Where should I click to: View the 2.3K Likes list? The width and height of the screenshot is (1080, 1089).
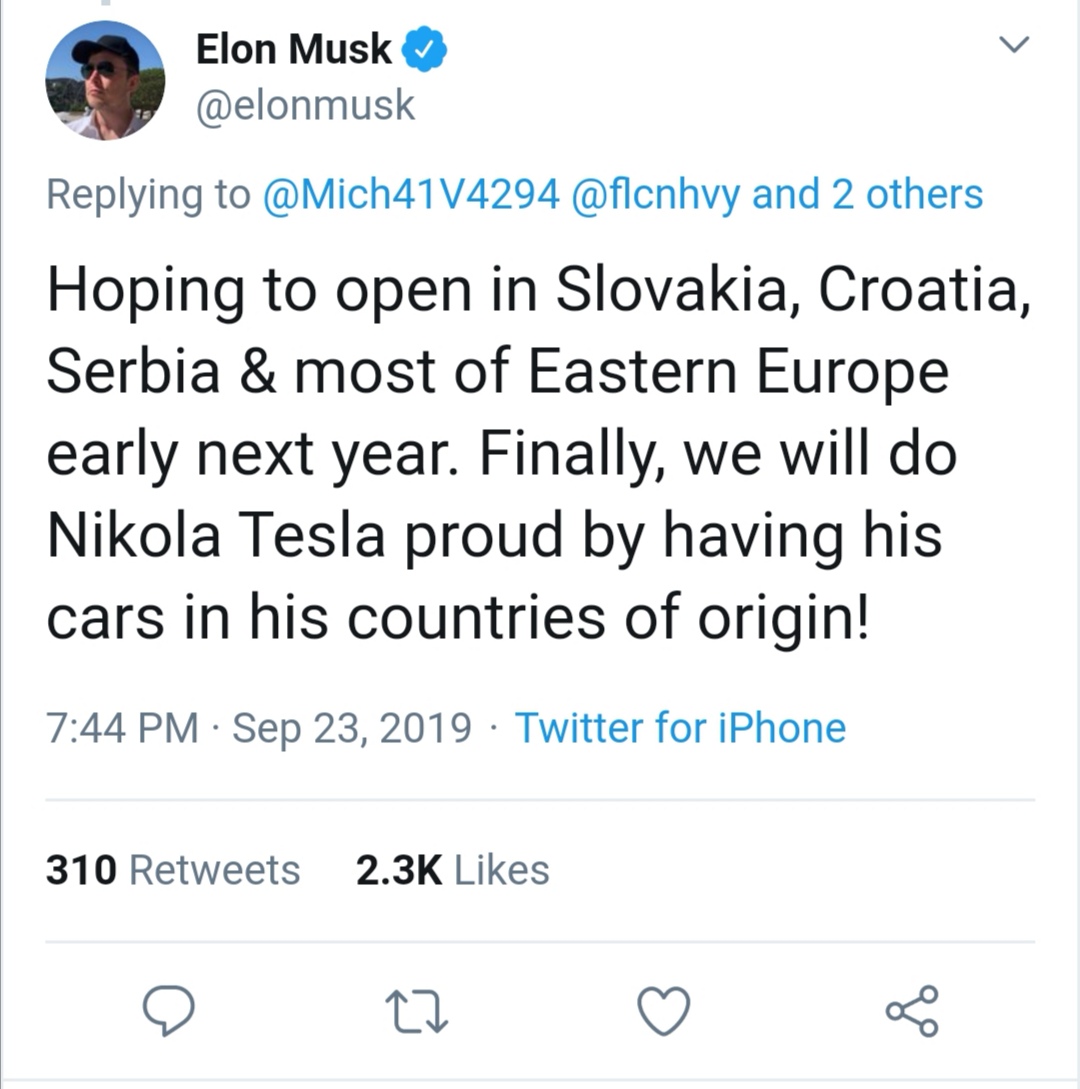coord(452,870)
